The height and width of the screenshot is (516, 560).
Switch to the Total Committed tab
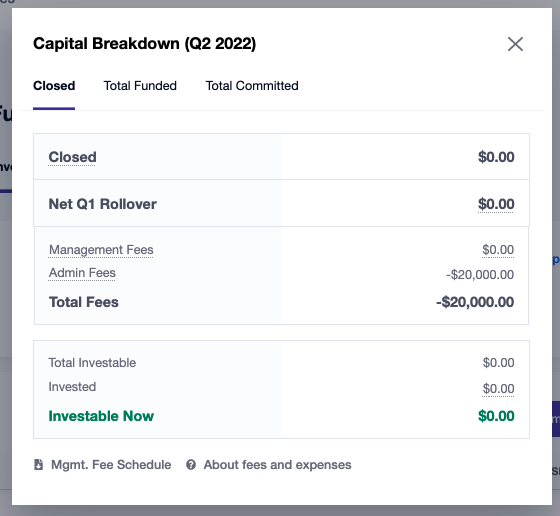point(252,86)
